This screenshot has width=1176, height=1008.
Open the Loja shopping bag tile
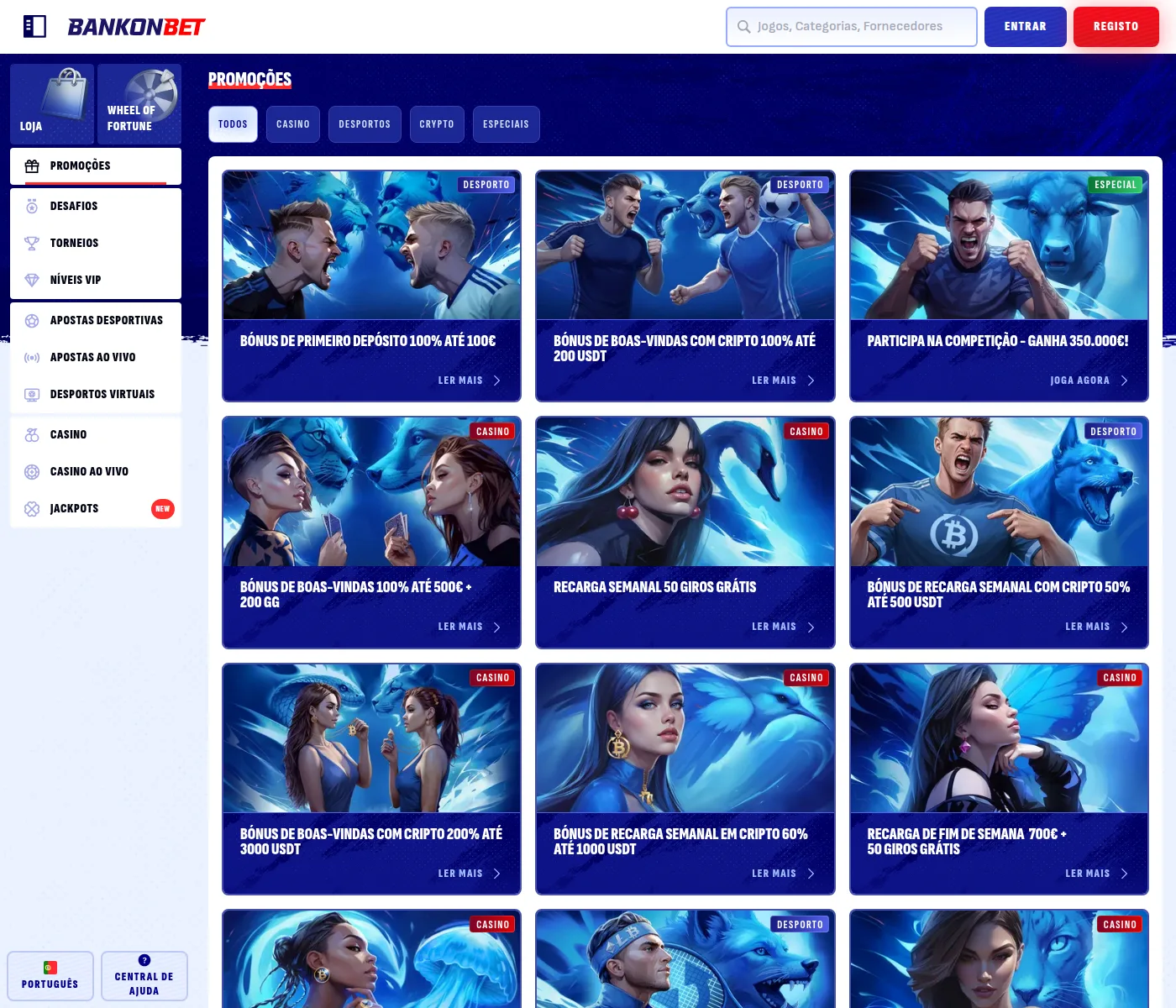coord(52,104)
